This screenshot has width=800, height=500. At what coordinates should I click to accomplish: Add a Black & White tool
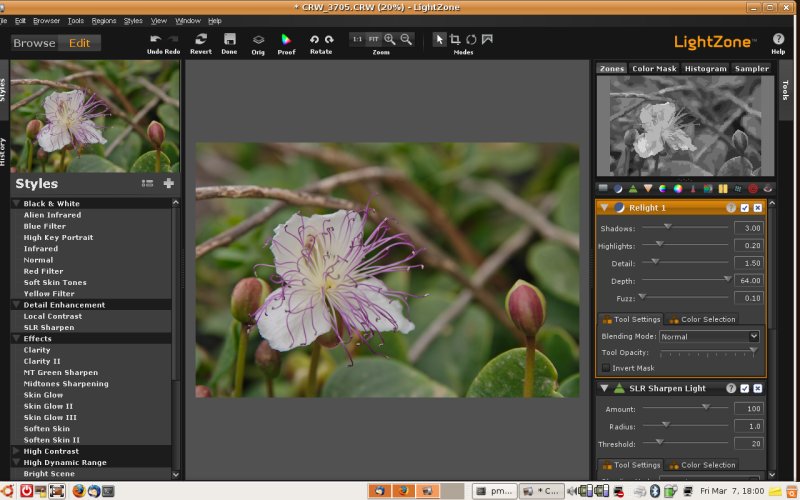coord(708,188)
